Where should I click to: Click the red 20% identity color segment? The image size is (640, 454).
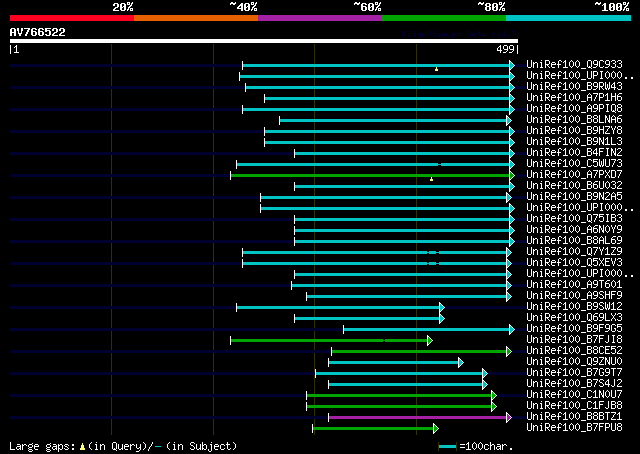pos(72,18)
